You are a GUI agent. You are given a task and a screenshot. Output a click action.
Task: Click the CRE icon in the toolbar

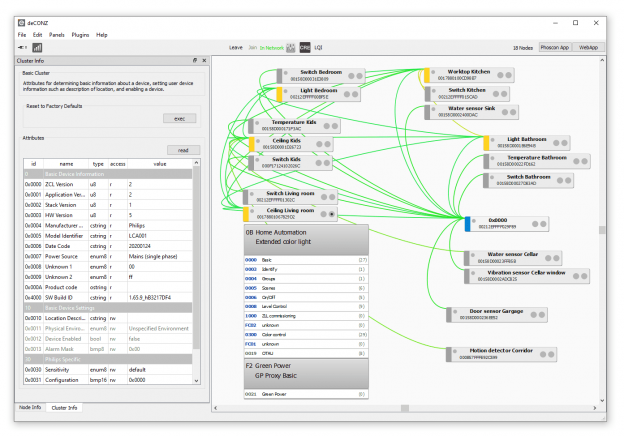tap(304, 47)
